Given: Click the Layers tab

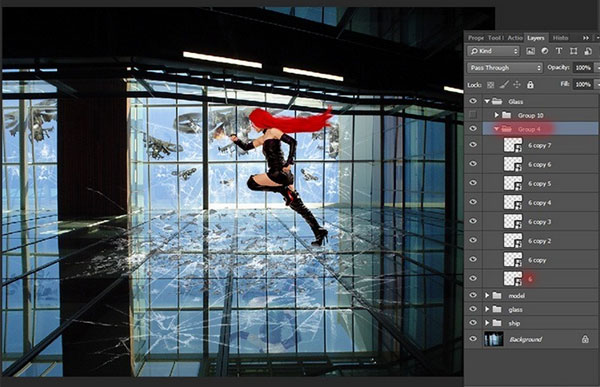Looking at the screenshot, I should (536, 38).
